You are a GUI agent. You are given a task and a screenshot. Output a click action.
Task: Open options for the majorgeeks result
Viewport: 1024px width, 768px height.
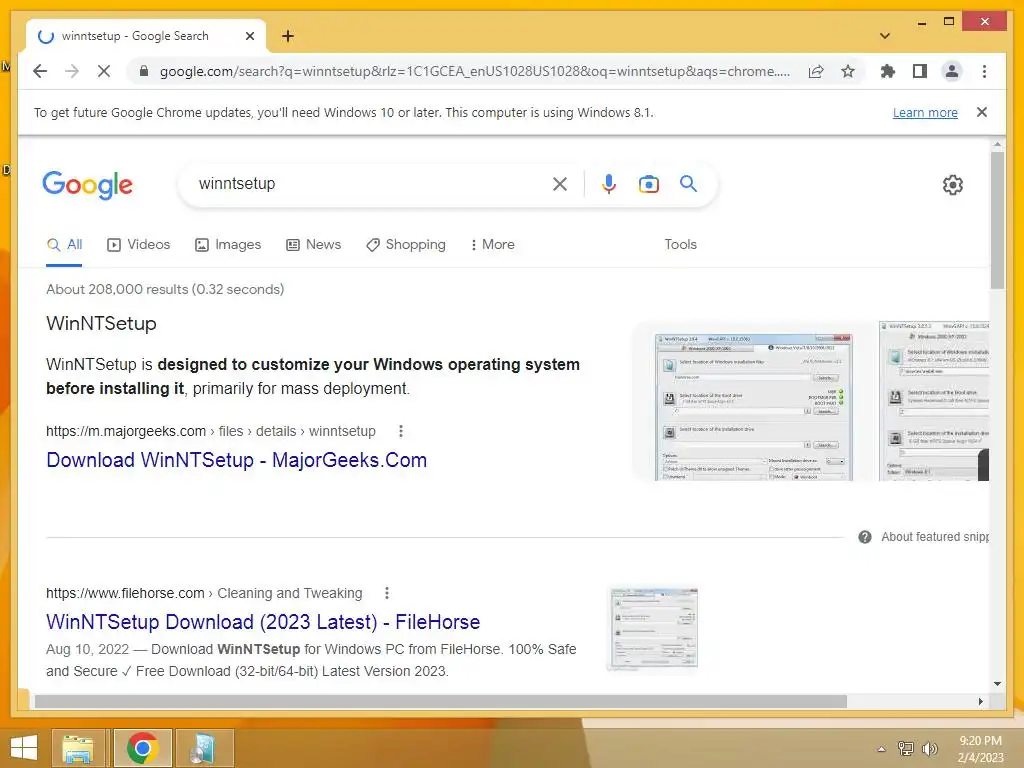click(x=401, y=431)
